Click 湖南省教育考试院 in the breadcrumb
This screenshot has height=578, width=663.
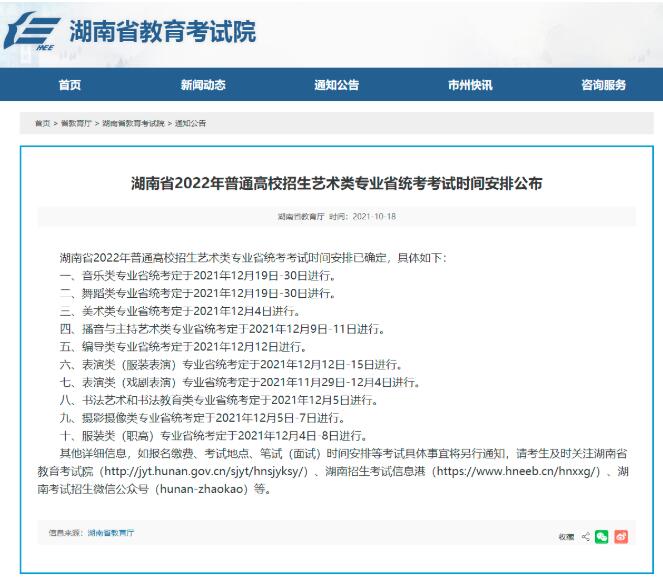pyautogui.click(x=133, y=123)
